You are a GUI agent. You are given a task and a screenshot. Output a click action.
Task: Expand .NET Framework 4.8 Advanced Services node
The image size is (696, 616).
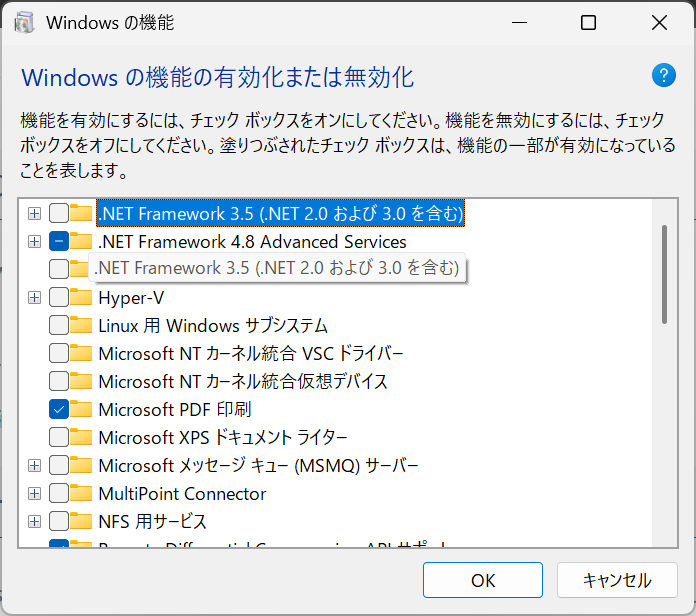[34, 242]
